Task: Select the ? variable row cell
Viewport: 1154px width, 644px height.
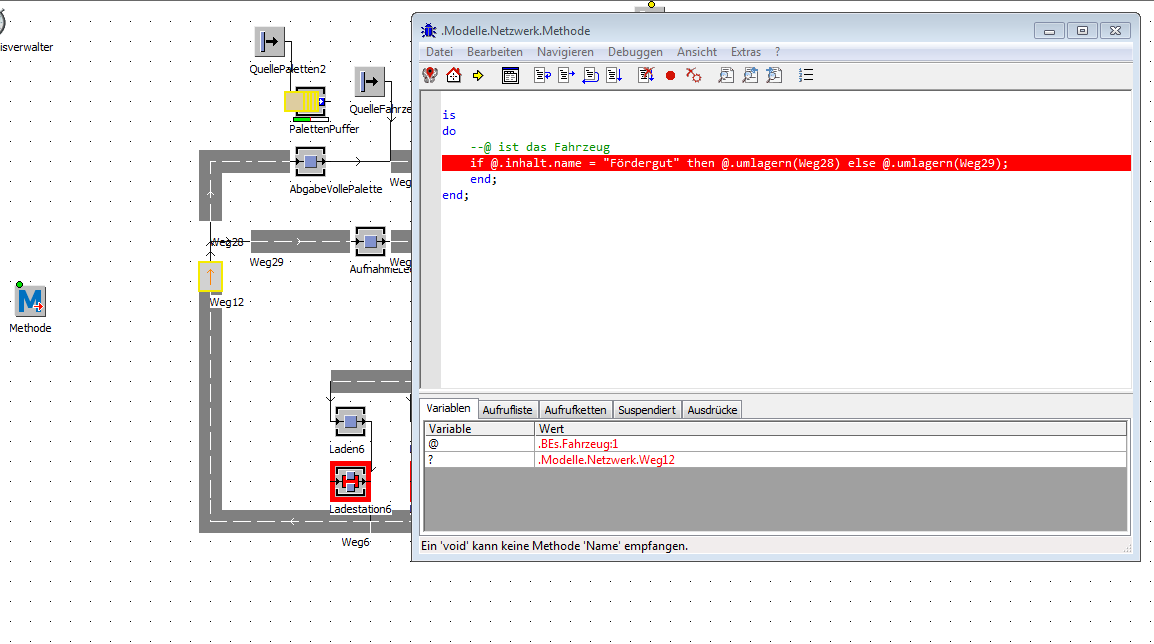Action: pos(479,459)
